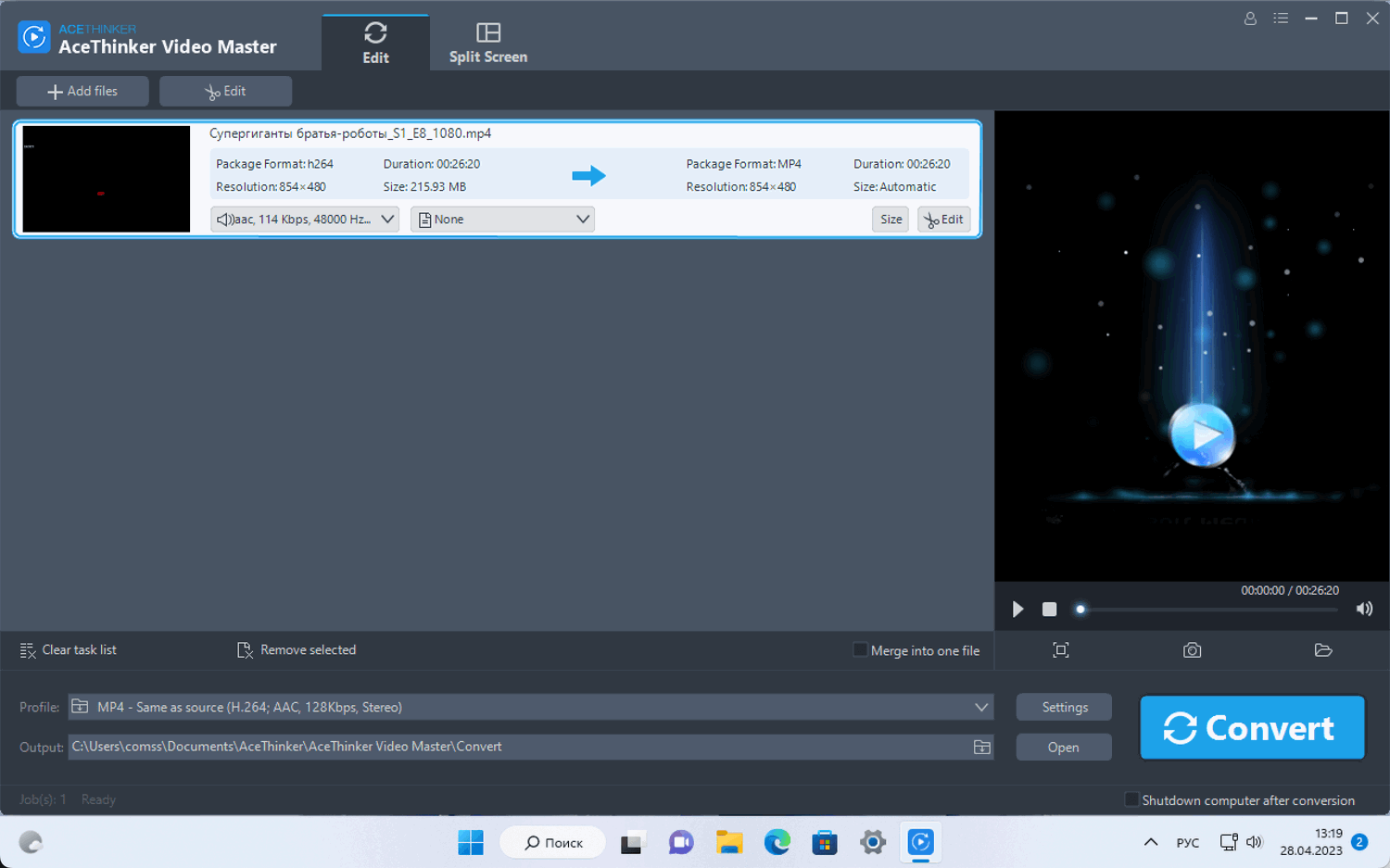1390x868 pixels.
Task: Open the audio track dropdown (aac, 114 Kbps)
Action: point(305,220)
